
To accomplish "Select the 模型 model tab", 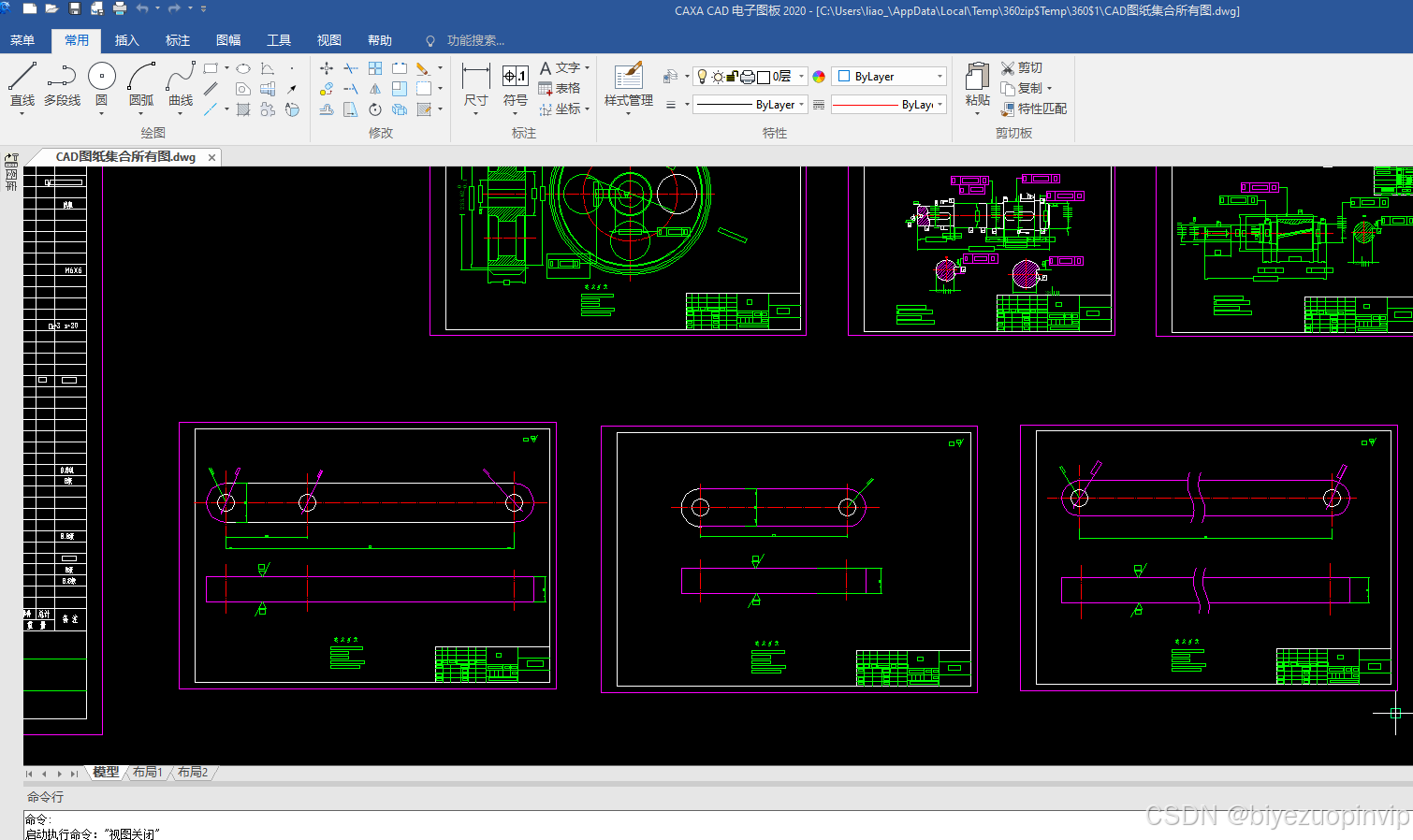I will [106, 773].
